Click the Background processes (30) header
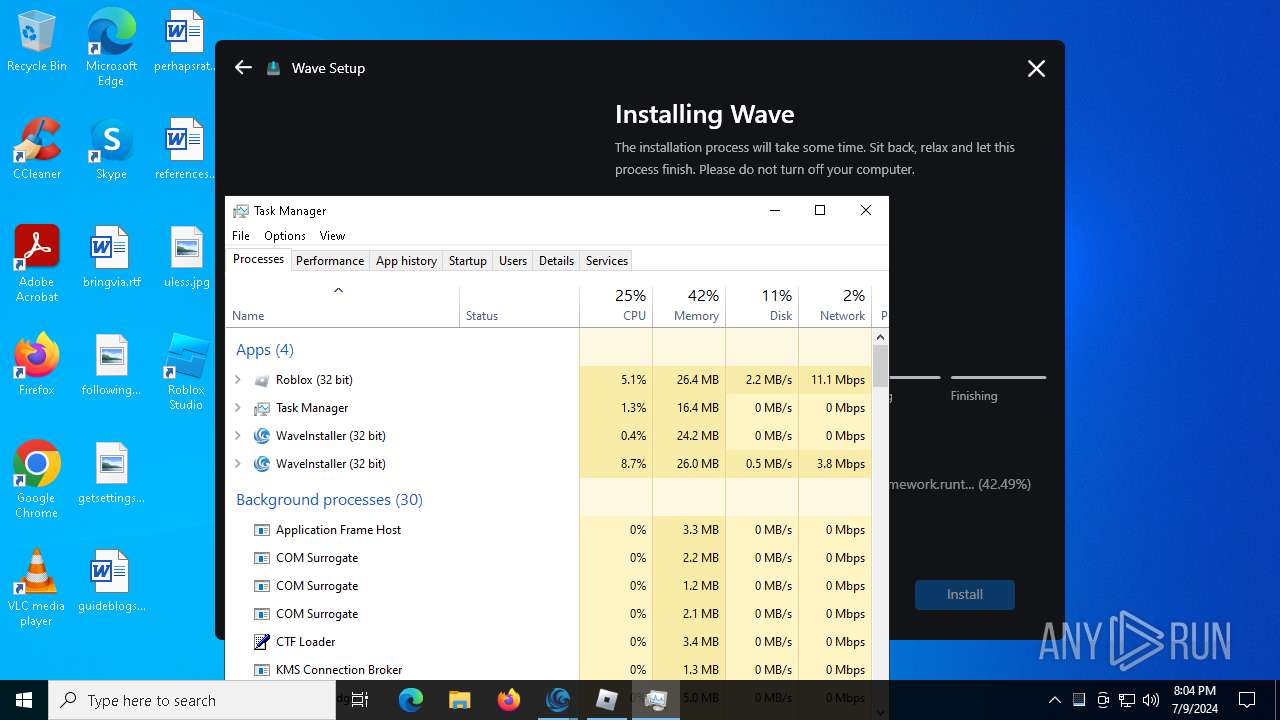Viewport: 1280px width, 720px height. pos(329,500)
